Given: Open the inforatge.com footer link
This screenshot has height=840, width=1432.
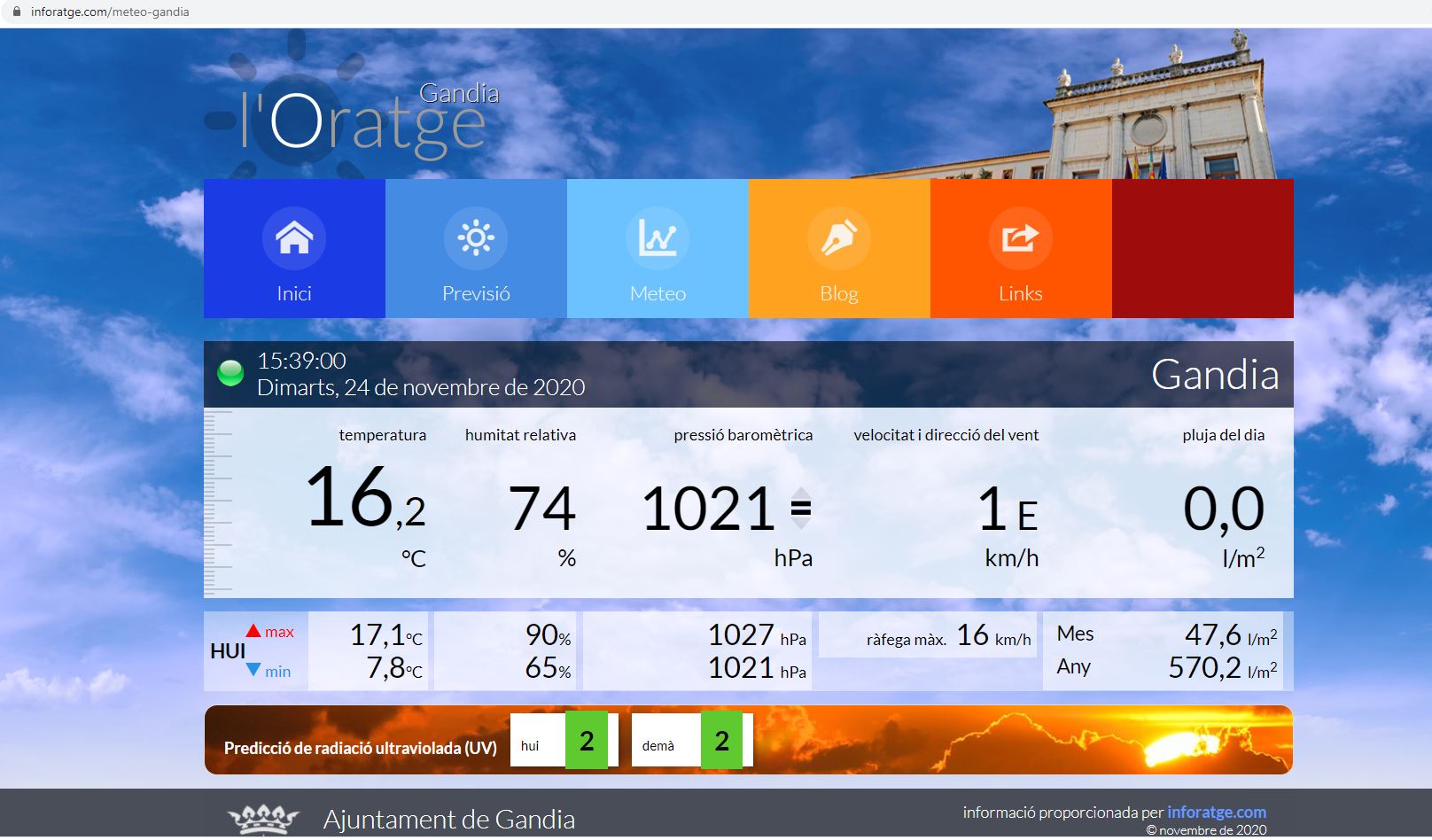Looking at the screenshot, I should (1216, 812).
